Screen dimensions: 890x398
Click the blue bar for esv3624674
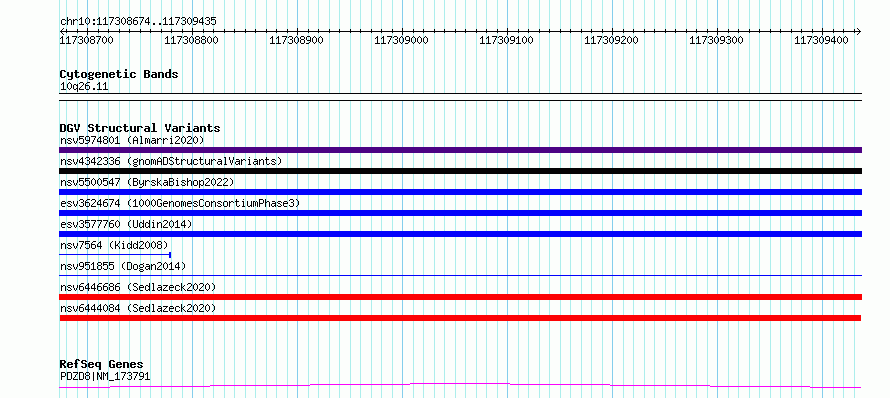[x=460, y=213]
